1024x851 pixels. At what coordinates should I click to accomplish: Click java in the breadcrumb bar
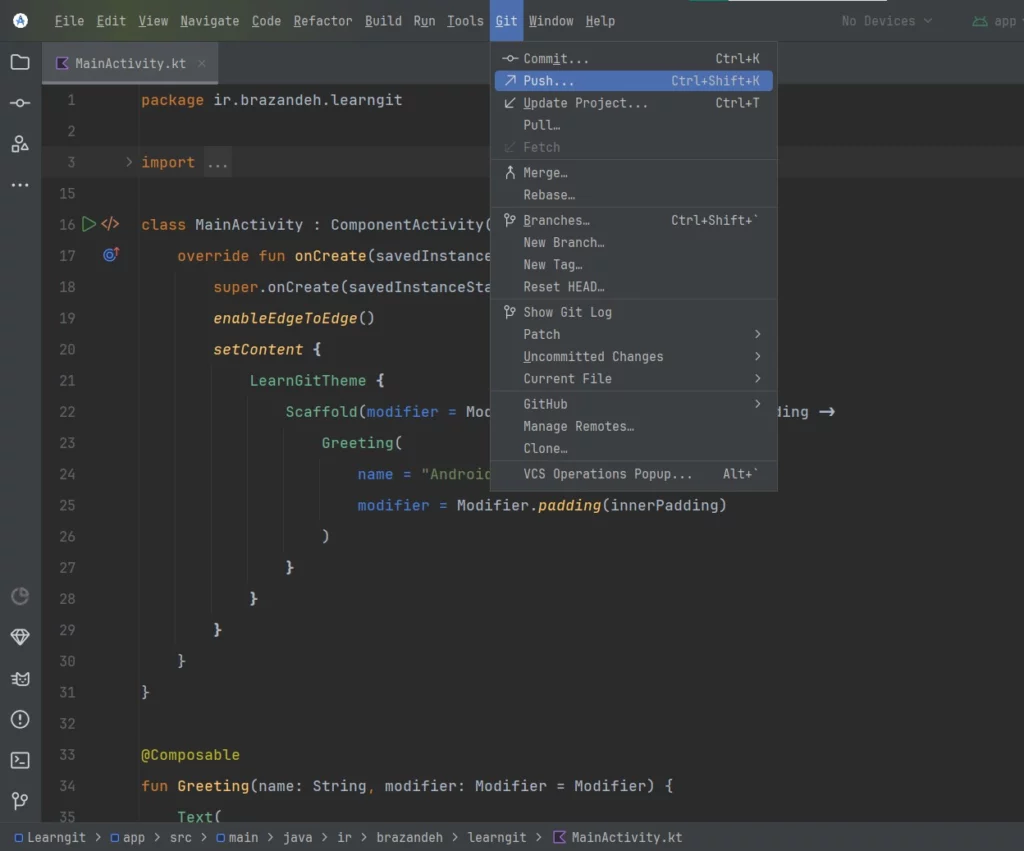pyautogui.click(x=298, y=837)
